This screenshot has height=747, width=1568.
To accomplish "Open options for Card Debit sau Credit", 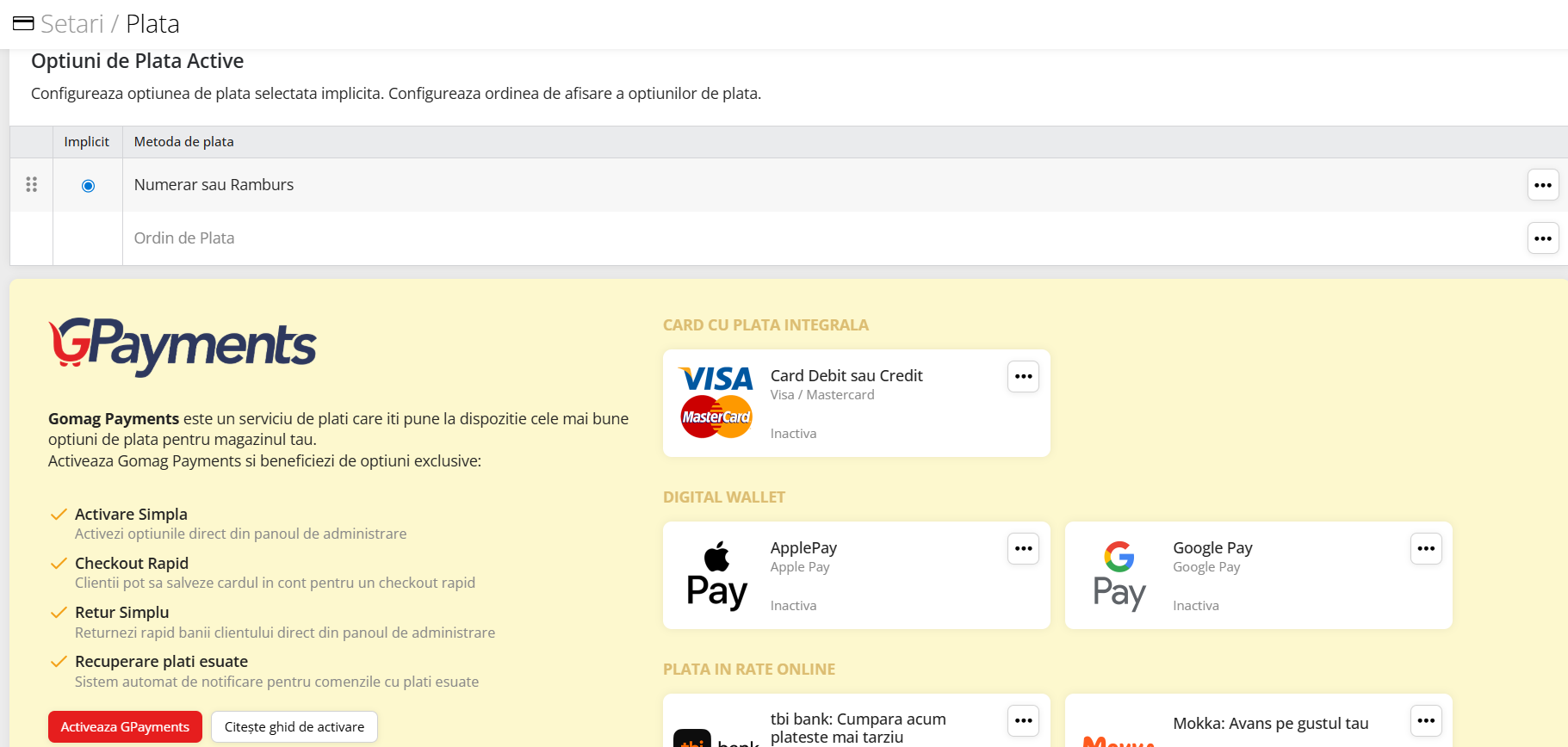I will [x=1023, y=376].
